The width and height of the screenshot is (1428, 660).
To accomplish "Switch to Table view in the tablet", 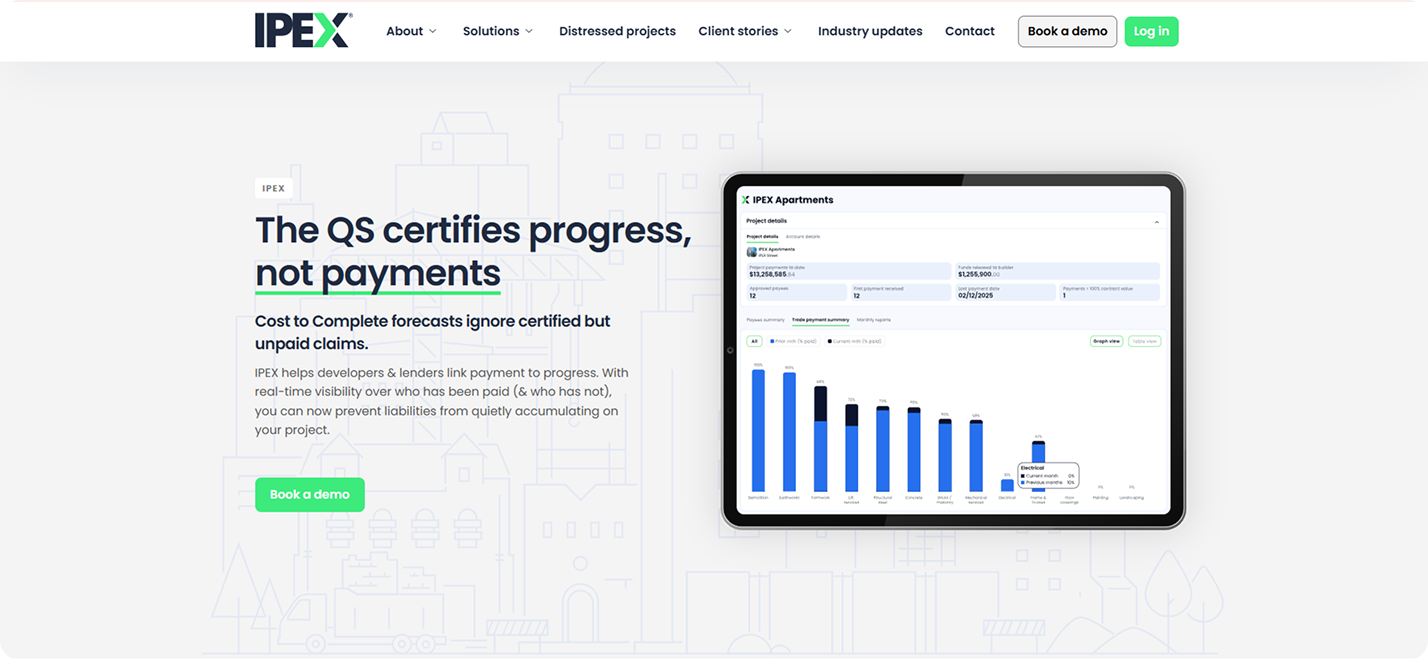I will point(1145,341).
